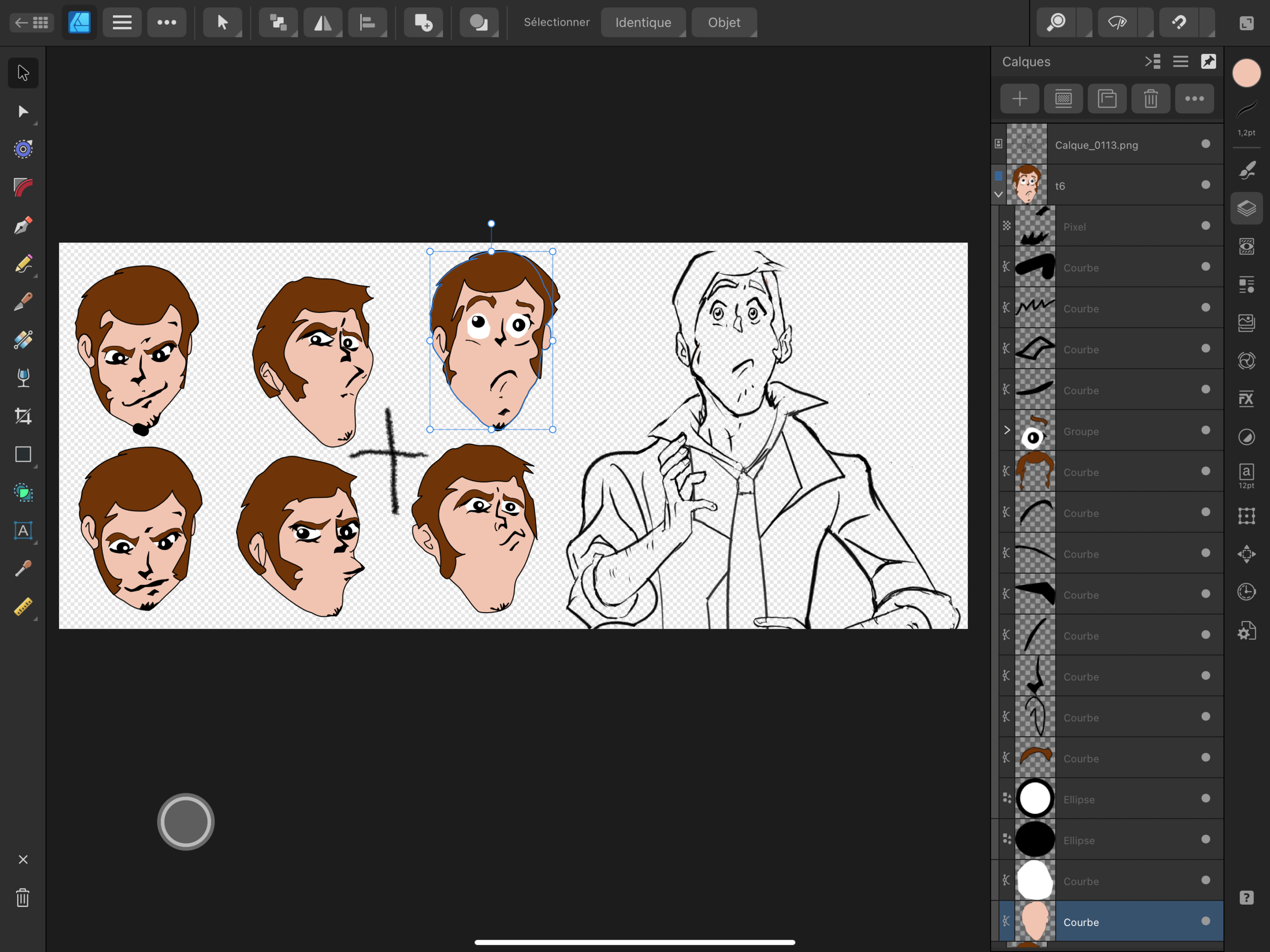
Task: Select the Pen tool
Action: tap(23, 226)
